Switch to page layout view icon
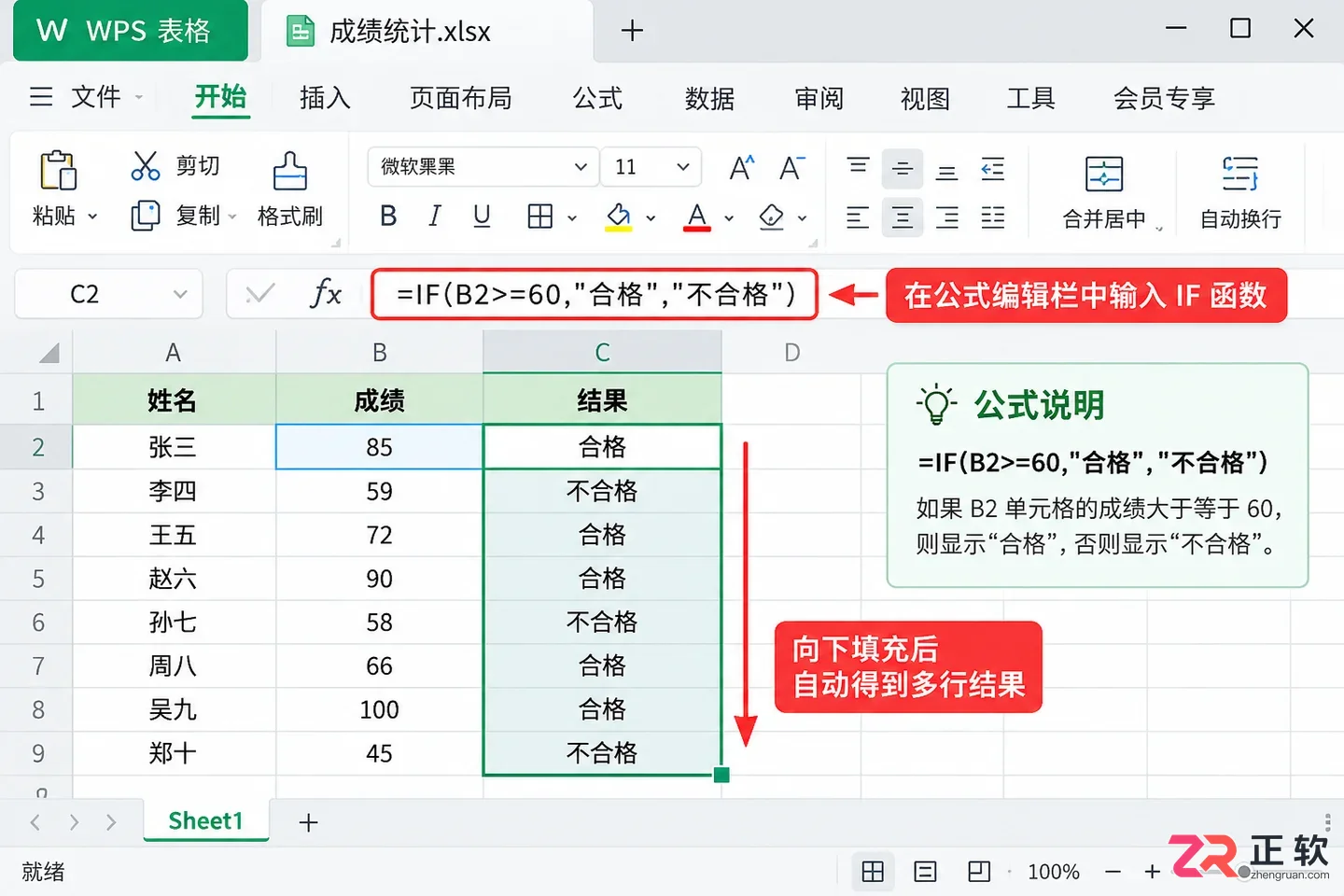This screenshot has width=1344, height=896. (925, 872)
